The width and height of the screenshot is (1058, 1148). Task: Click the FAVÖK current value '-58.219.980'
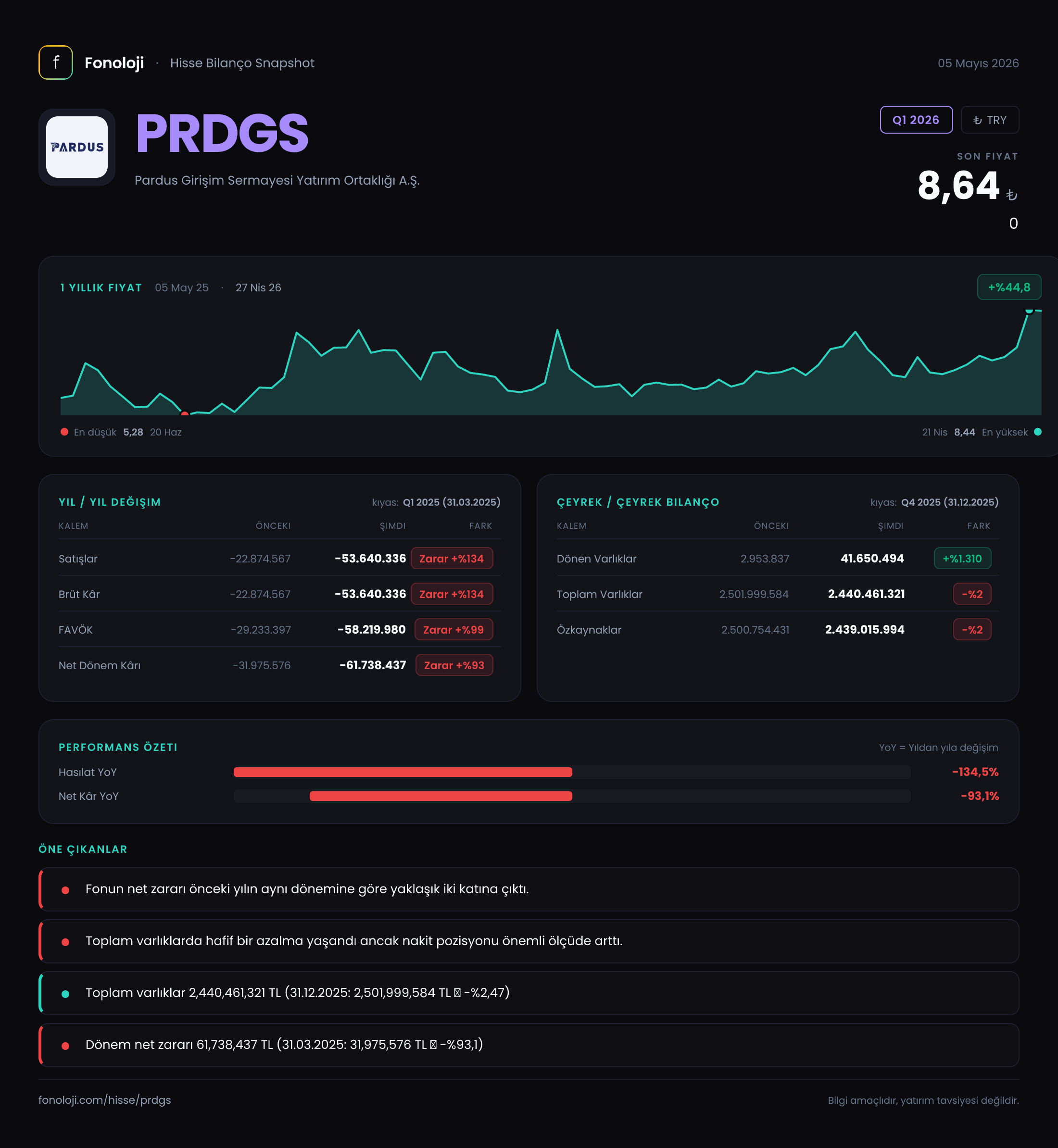pyautogui.click(x=372, y=629)
